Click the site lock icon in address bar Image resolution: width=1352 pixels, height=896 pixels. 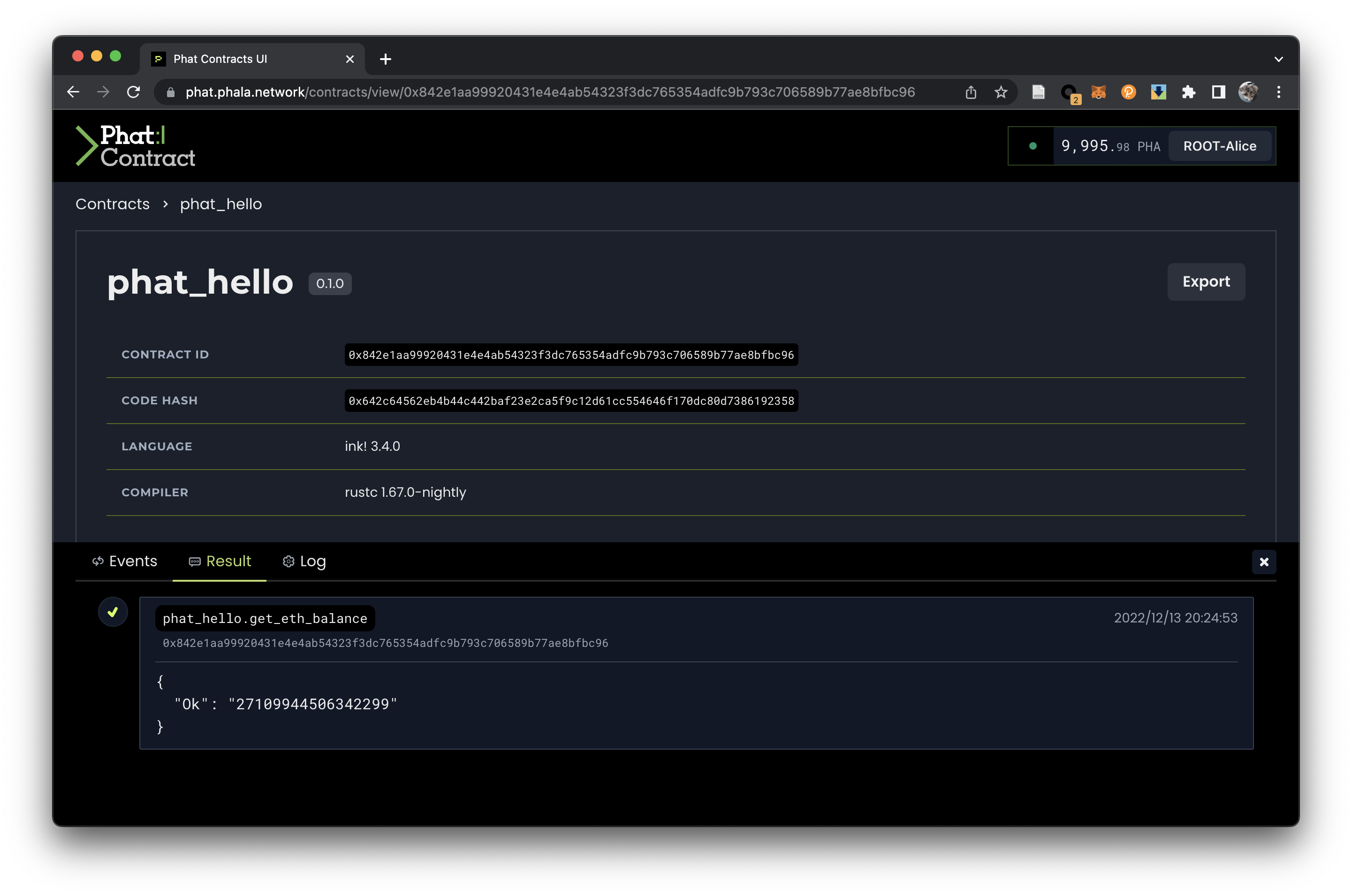[170, 92]
